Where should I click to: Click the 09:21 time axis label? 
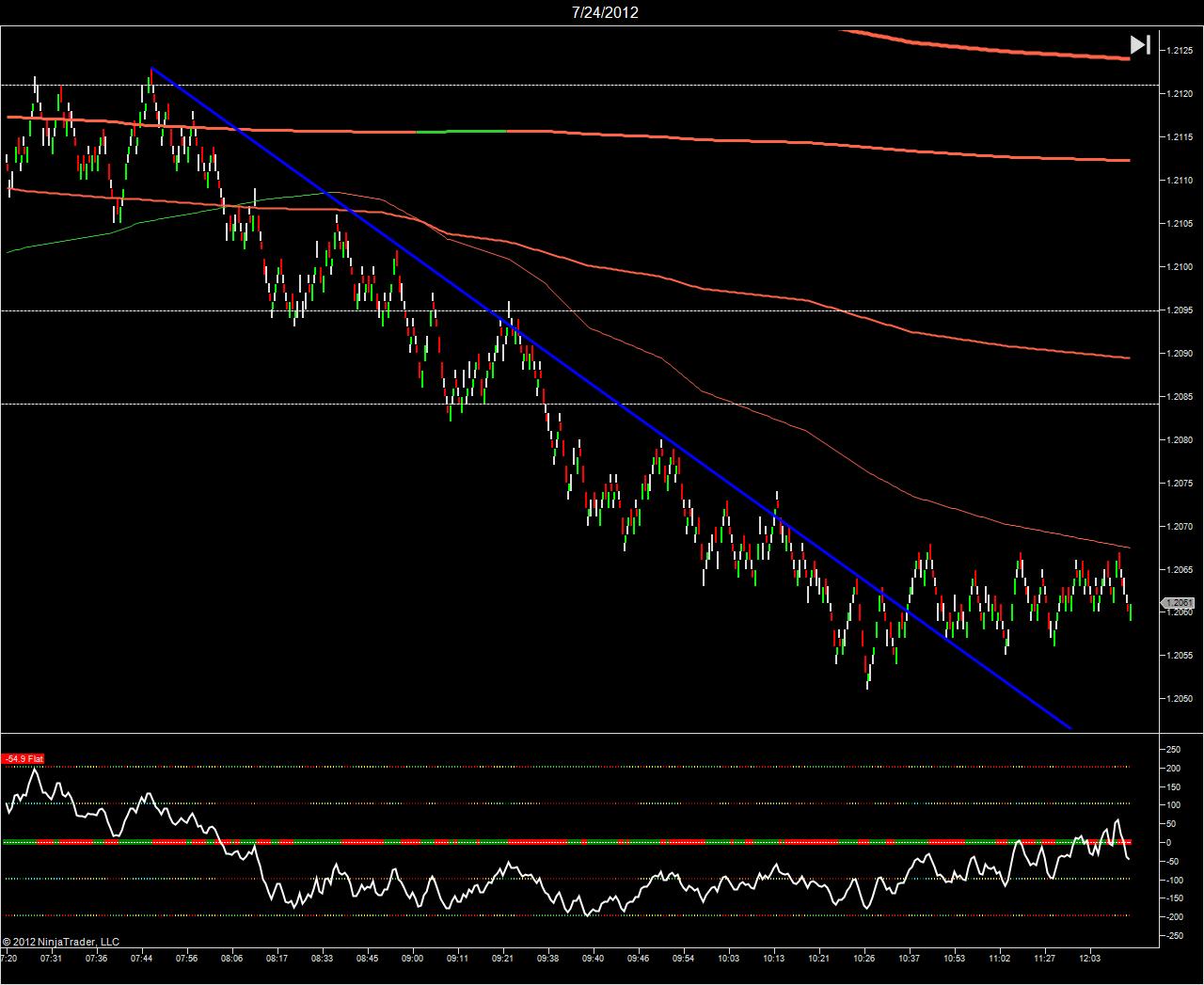point(502,958)
